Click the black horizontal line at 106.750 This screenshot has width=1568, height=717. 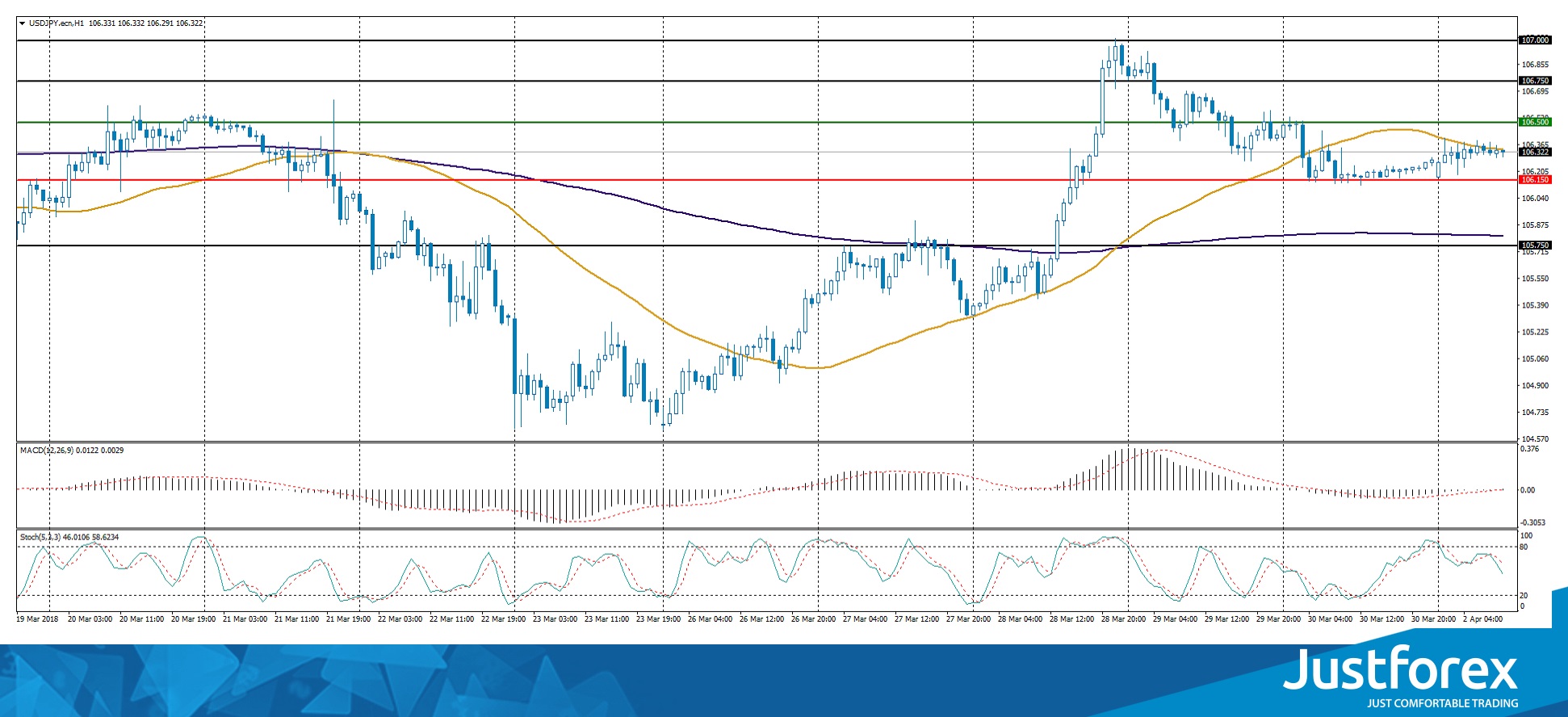[767, 81]
